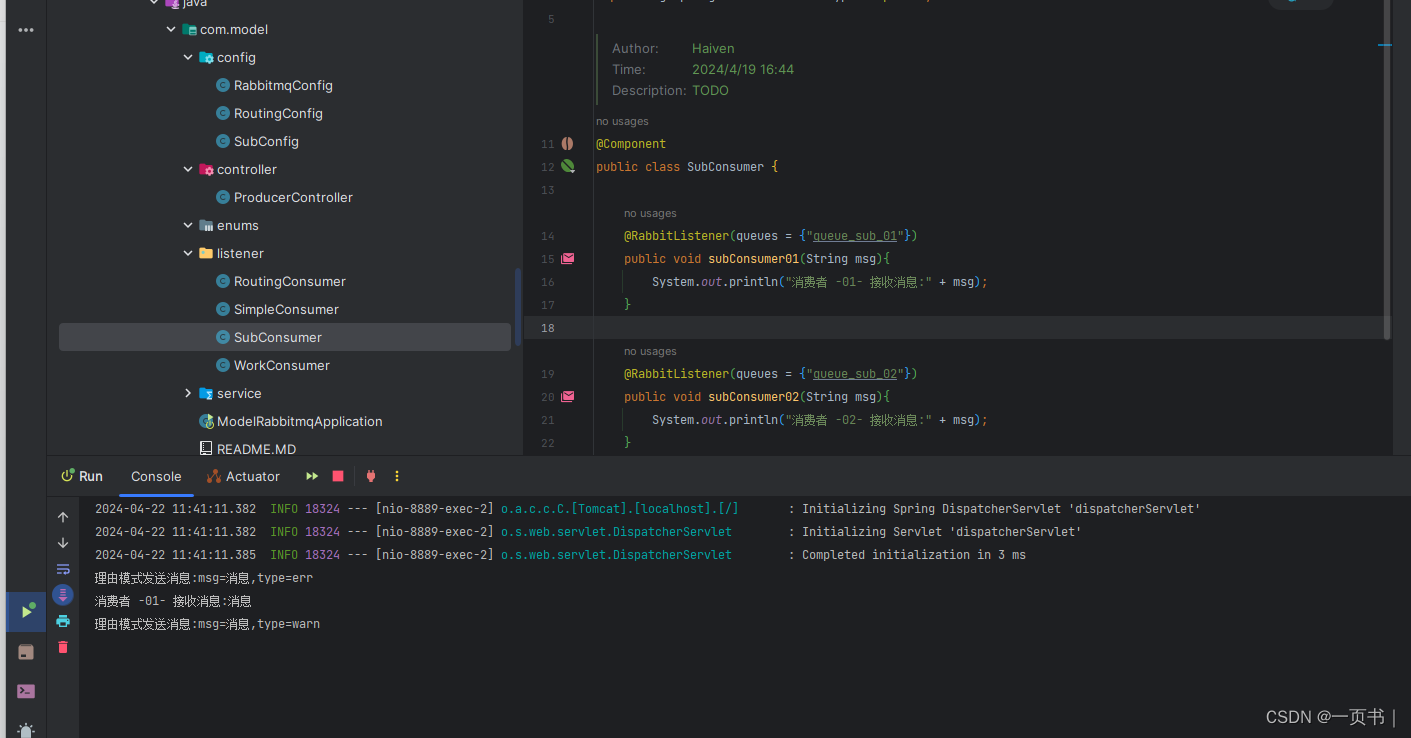
Task: Collapse the config folder
Action: [188, 58]
